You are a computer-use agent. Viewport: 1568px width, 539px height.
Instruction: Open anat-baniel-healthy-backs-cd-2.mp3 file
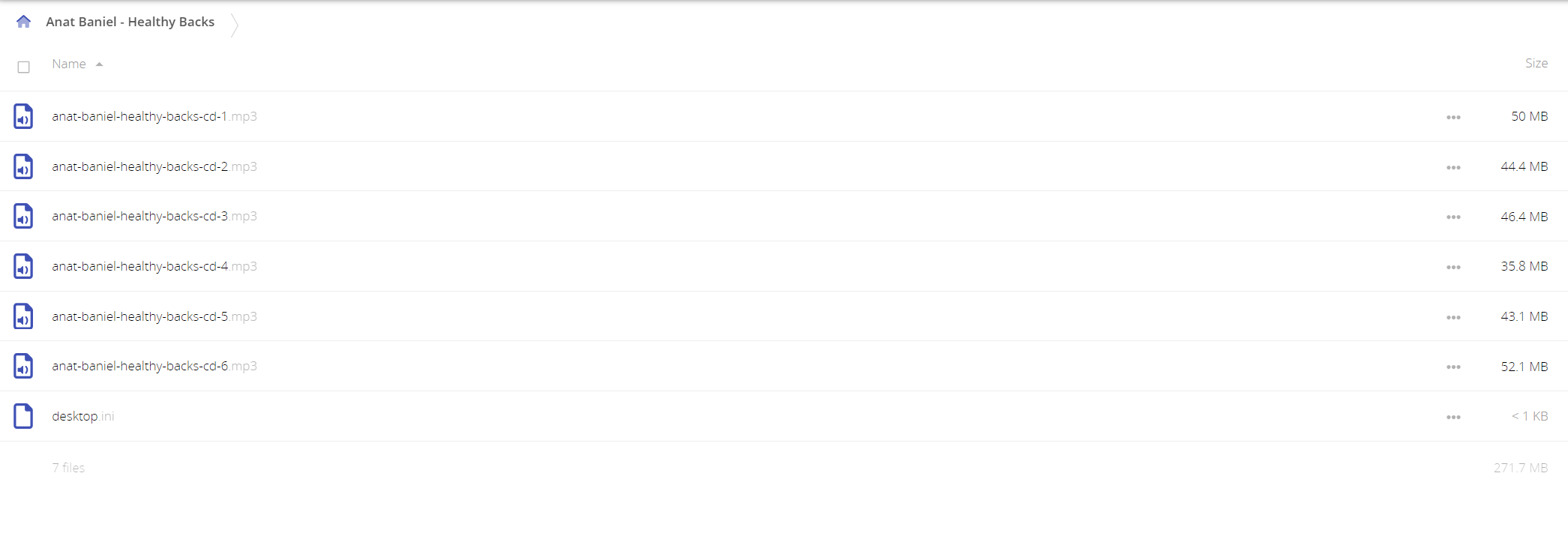154,166
